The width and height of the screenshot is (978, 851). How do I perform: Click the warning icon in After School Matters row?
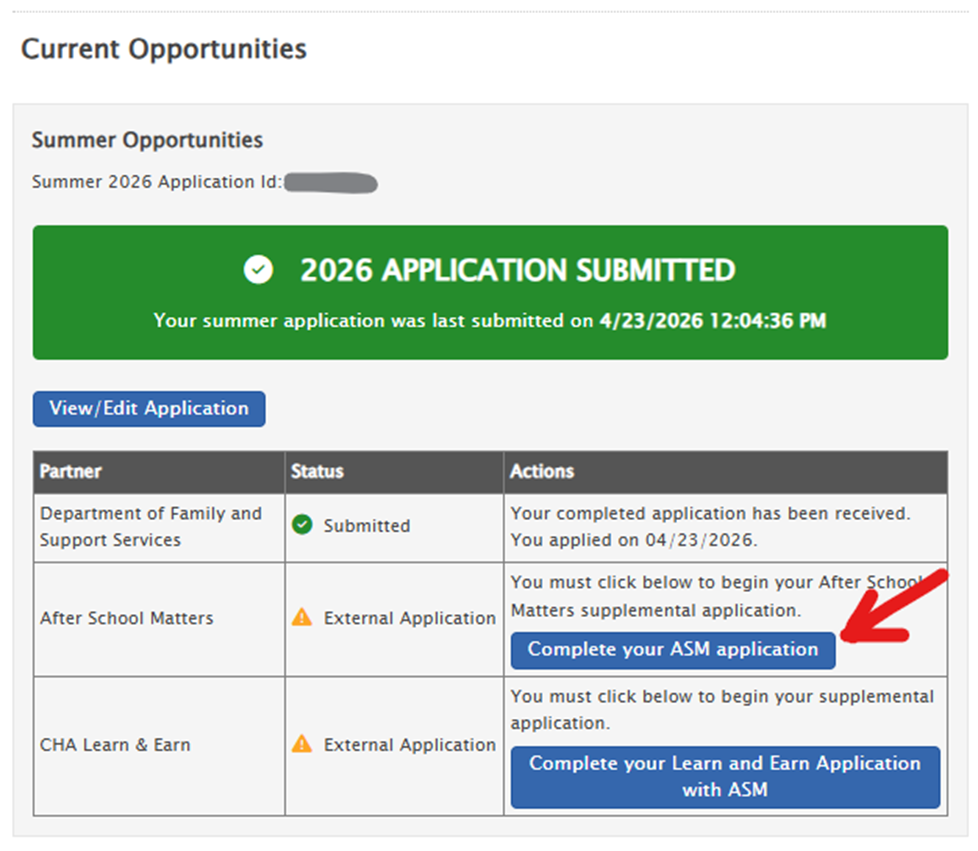point(302,618)
